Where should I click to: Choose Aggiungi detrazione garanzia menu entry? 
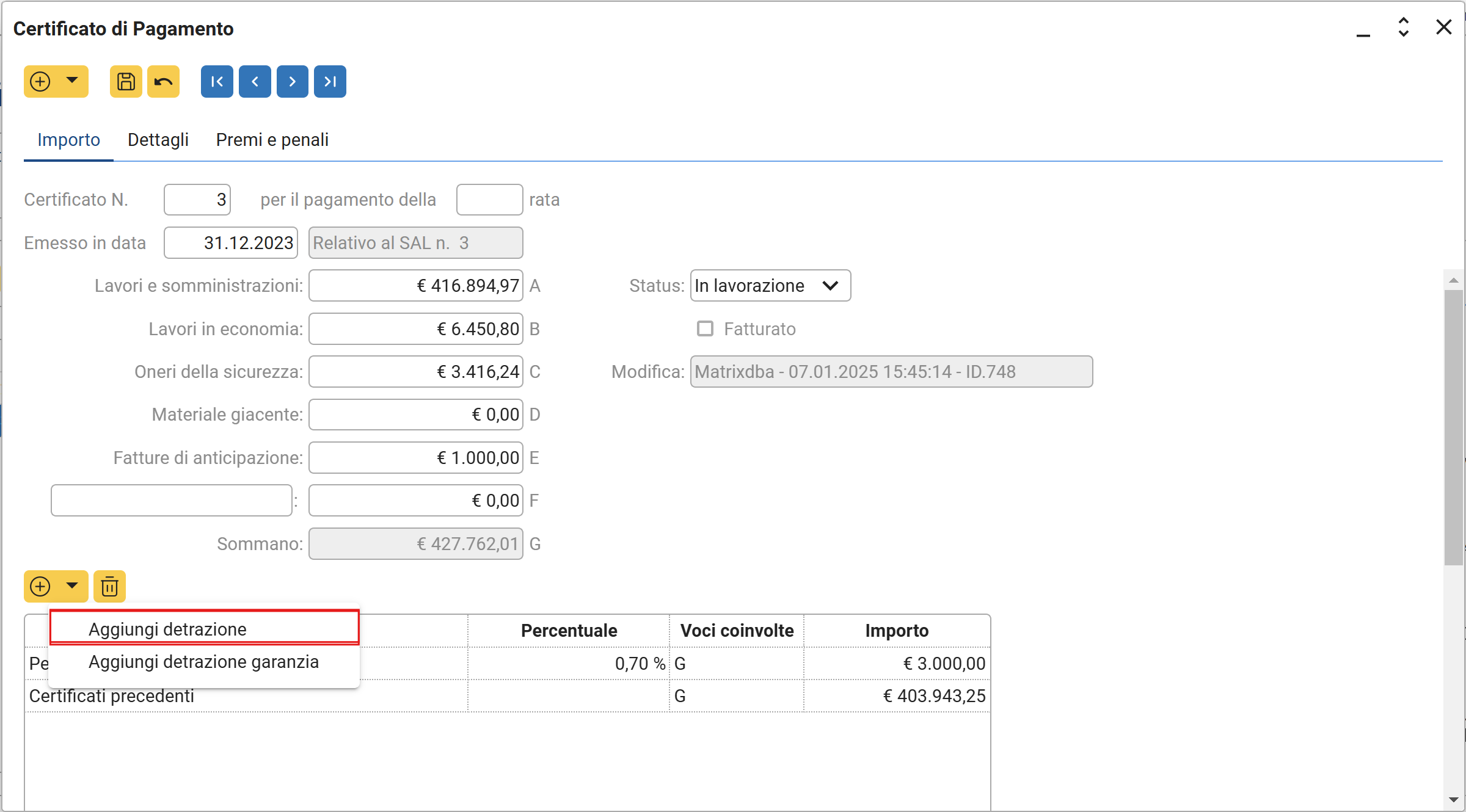(203, 662)
